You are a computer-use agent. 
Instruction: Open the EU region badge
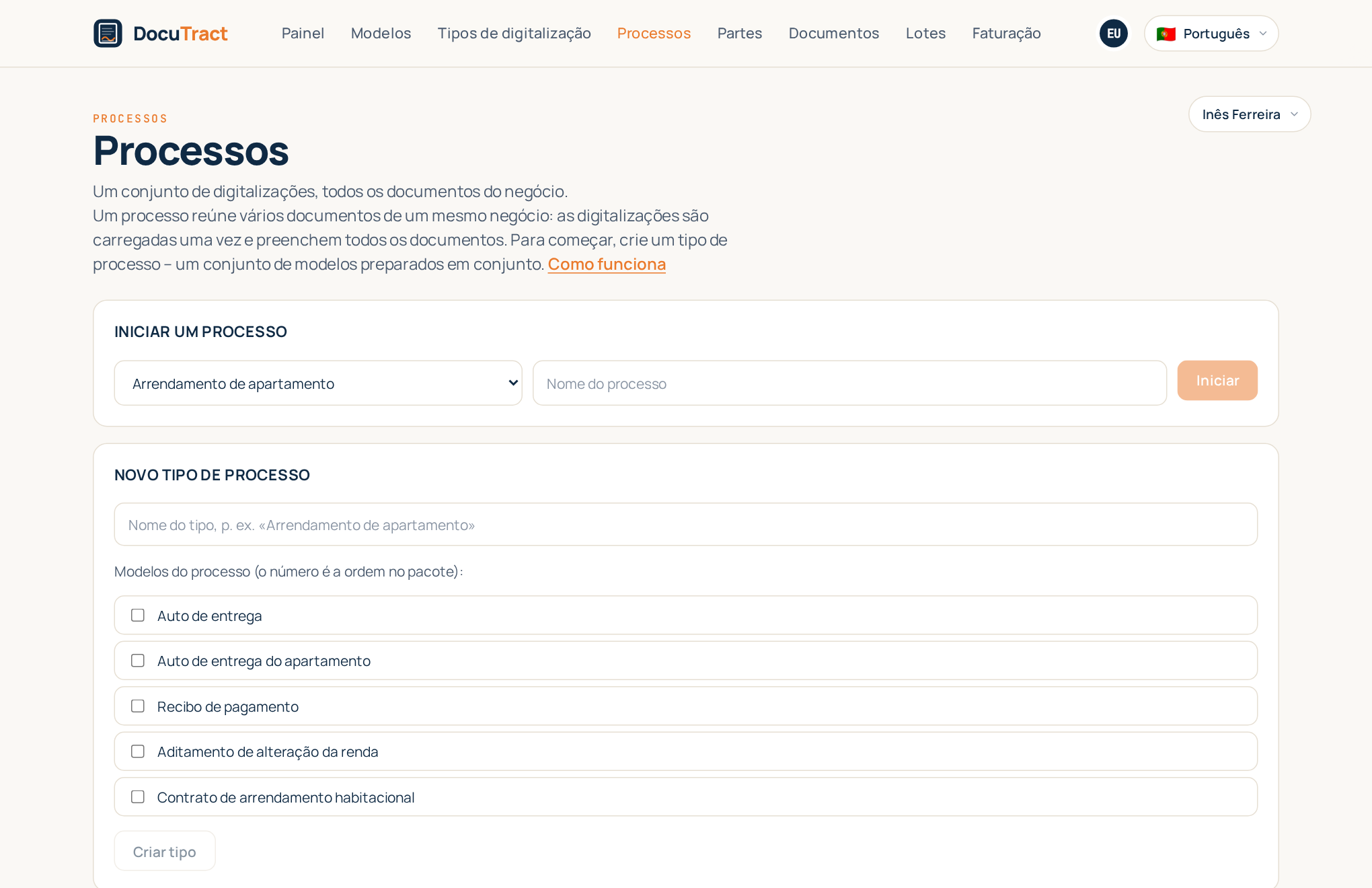(x=1114, y=33)
